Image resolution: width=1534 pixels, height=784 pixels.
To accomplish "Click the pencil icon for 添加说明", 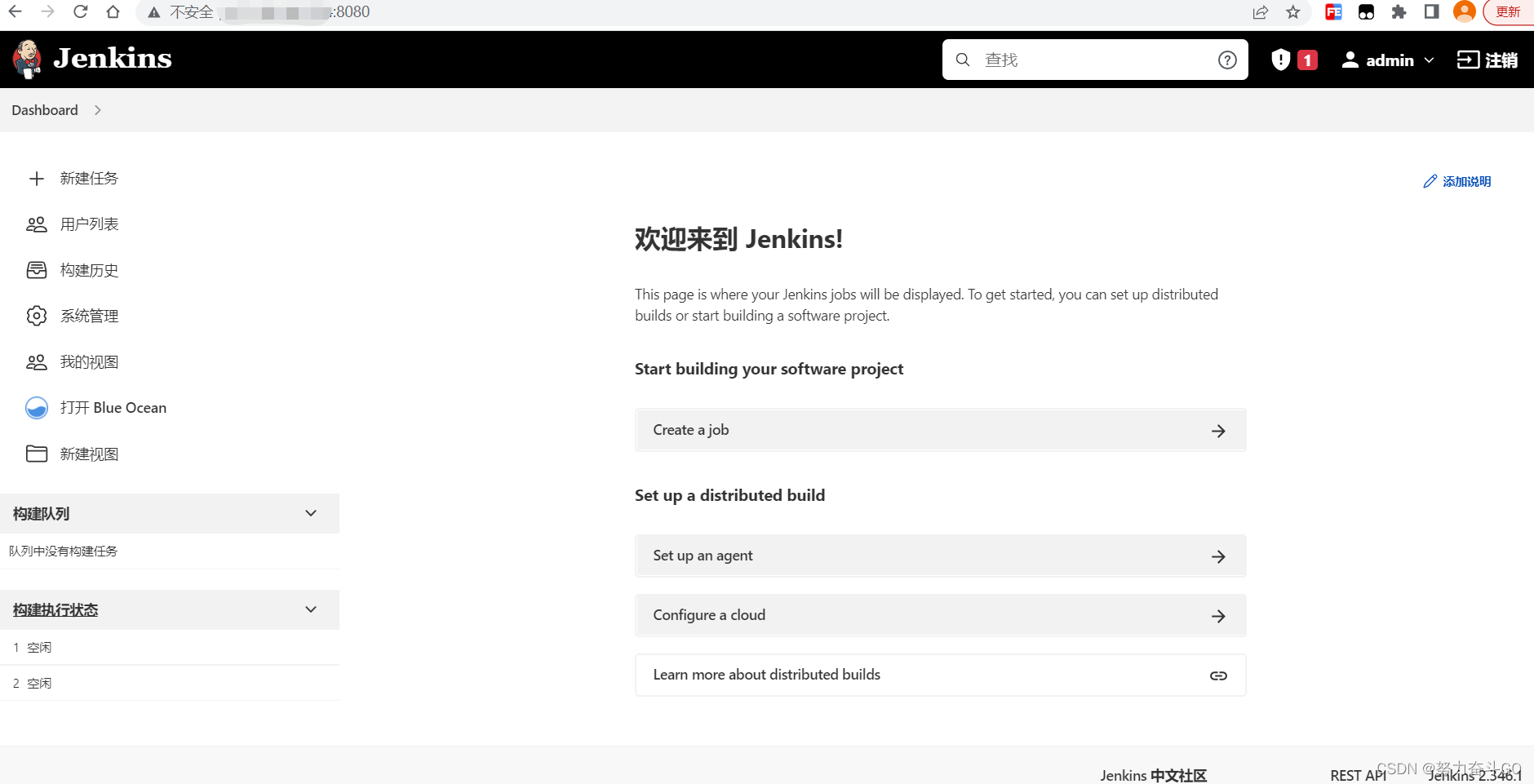I will pyautogui.click(x=1430, y=181).
